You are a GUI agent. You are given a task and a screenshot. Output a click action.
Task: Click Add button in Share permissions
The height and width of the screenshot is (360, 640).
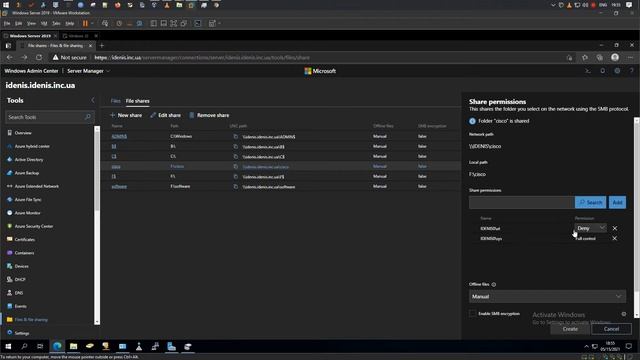pos(618,202)
